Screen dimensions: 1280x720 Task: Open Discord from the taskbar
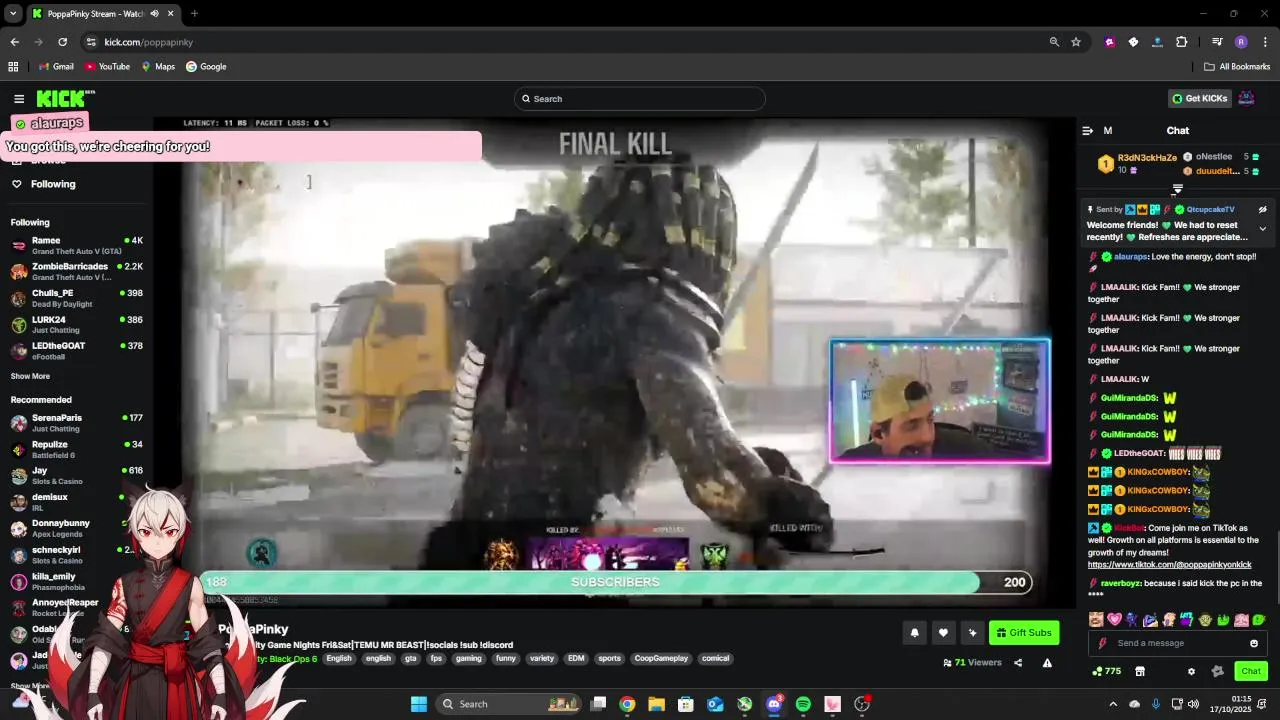[x=774, y=704]
